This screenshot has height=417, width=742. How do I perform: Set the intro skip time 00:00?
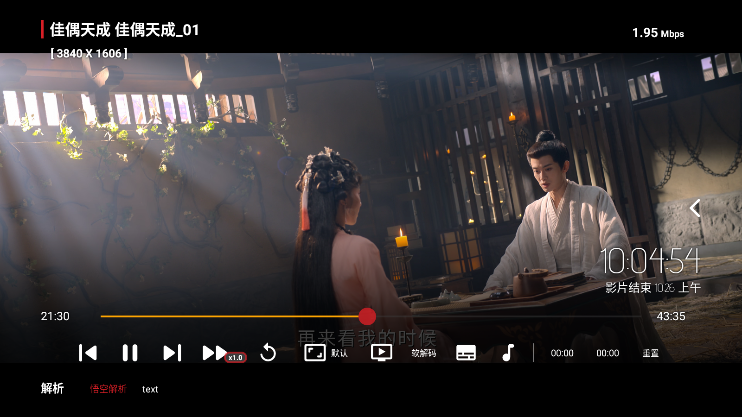562,353
